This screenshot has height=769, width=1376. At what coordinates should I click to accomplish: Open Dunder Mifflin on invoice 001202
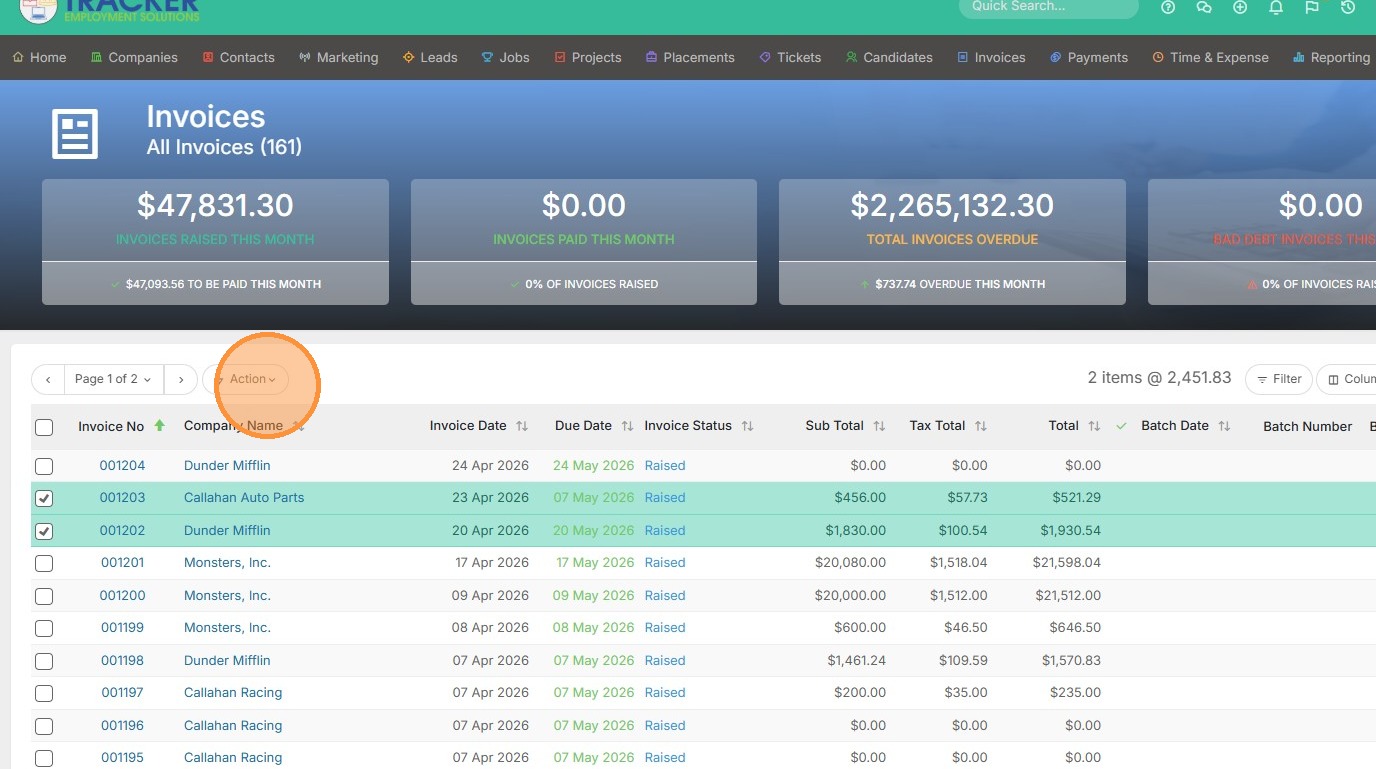[x=227, y=530]
